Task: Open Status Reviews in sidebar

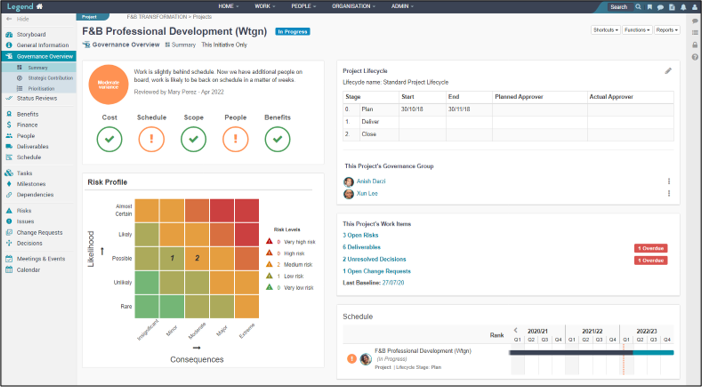Action: coord(37,99)
